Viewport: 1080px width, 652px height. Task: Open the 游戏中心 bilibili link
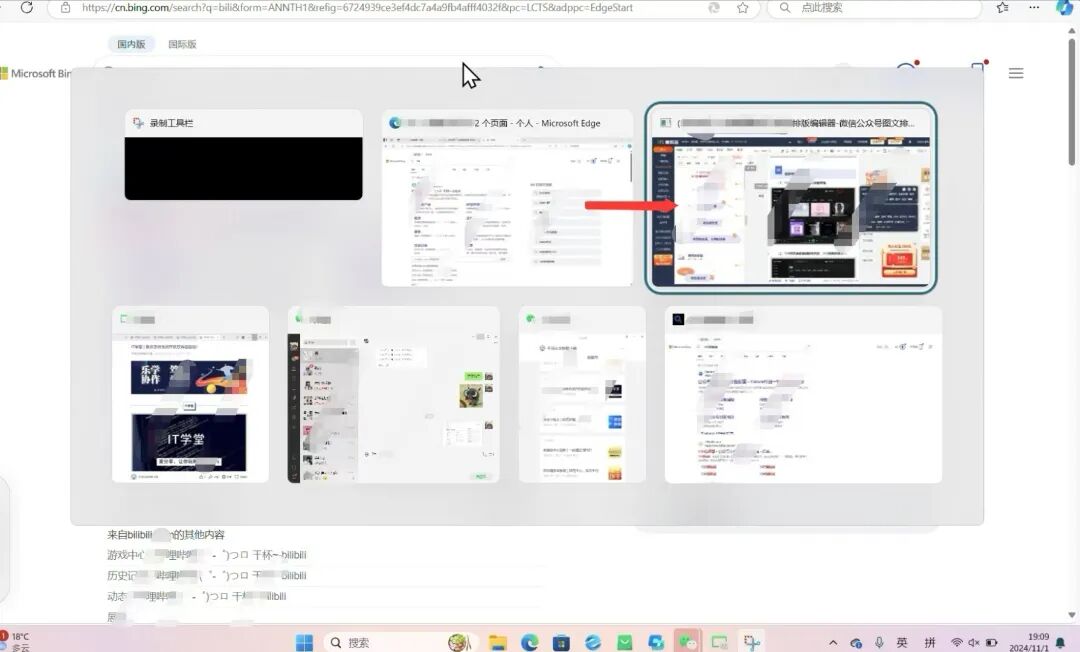pyautogui.click(x=206, y=555)
